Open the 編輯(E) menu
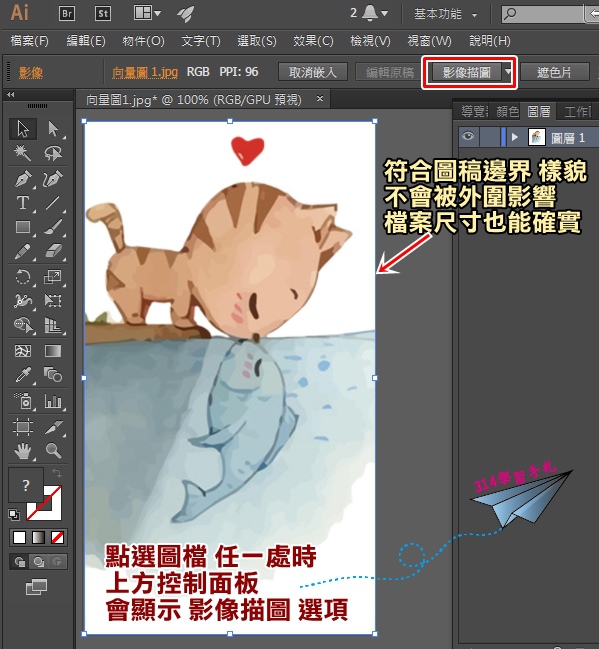This screenshot has width=599, height=649. tap(86, 41)
